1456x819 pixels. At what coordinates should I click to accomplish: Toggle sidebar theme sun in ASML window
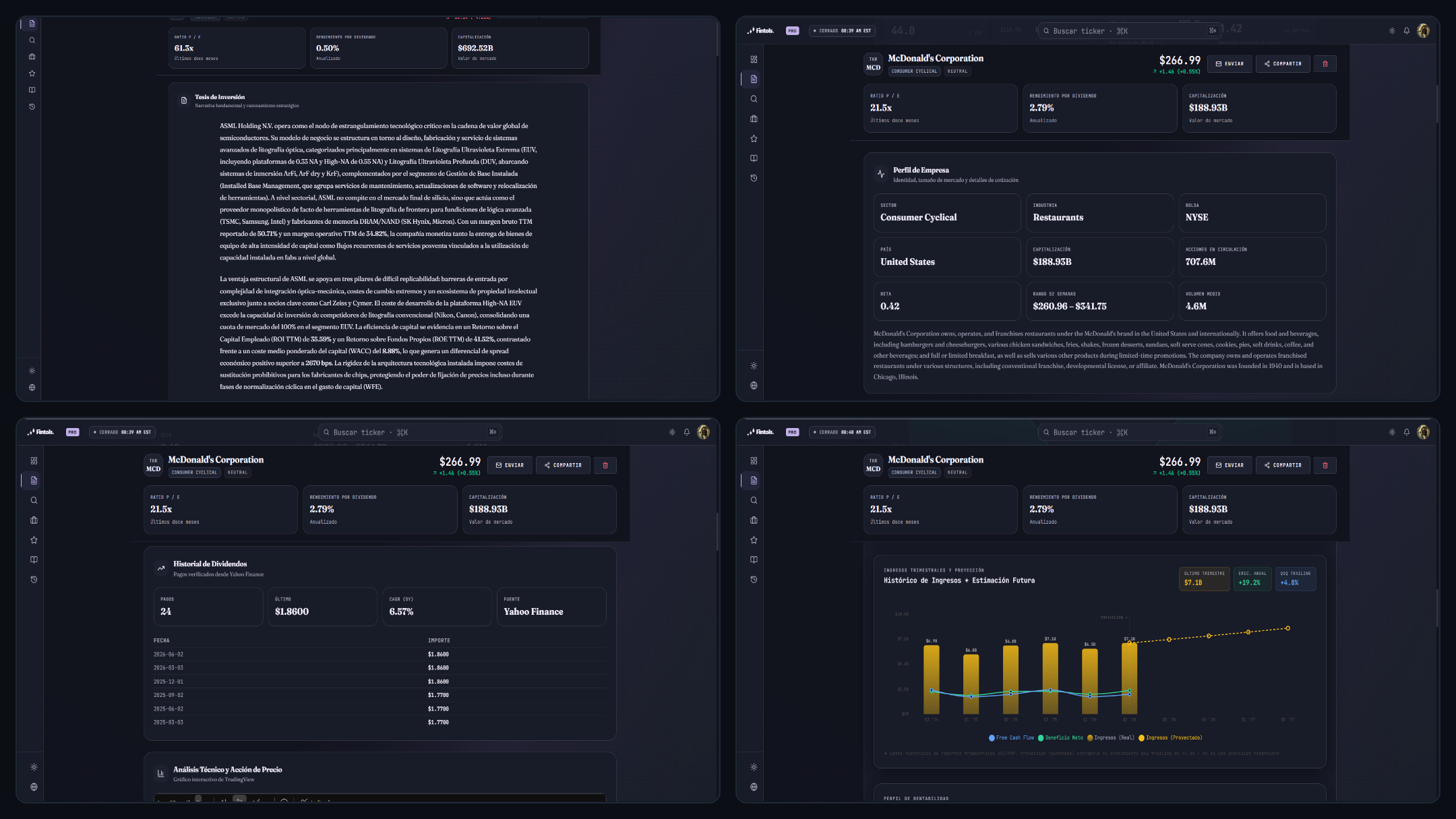[32, 371]
